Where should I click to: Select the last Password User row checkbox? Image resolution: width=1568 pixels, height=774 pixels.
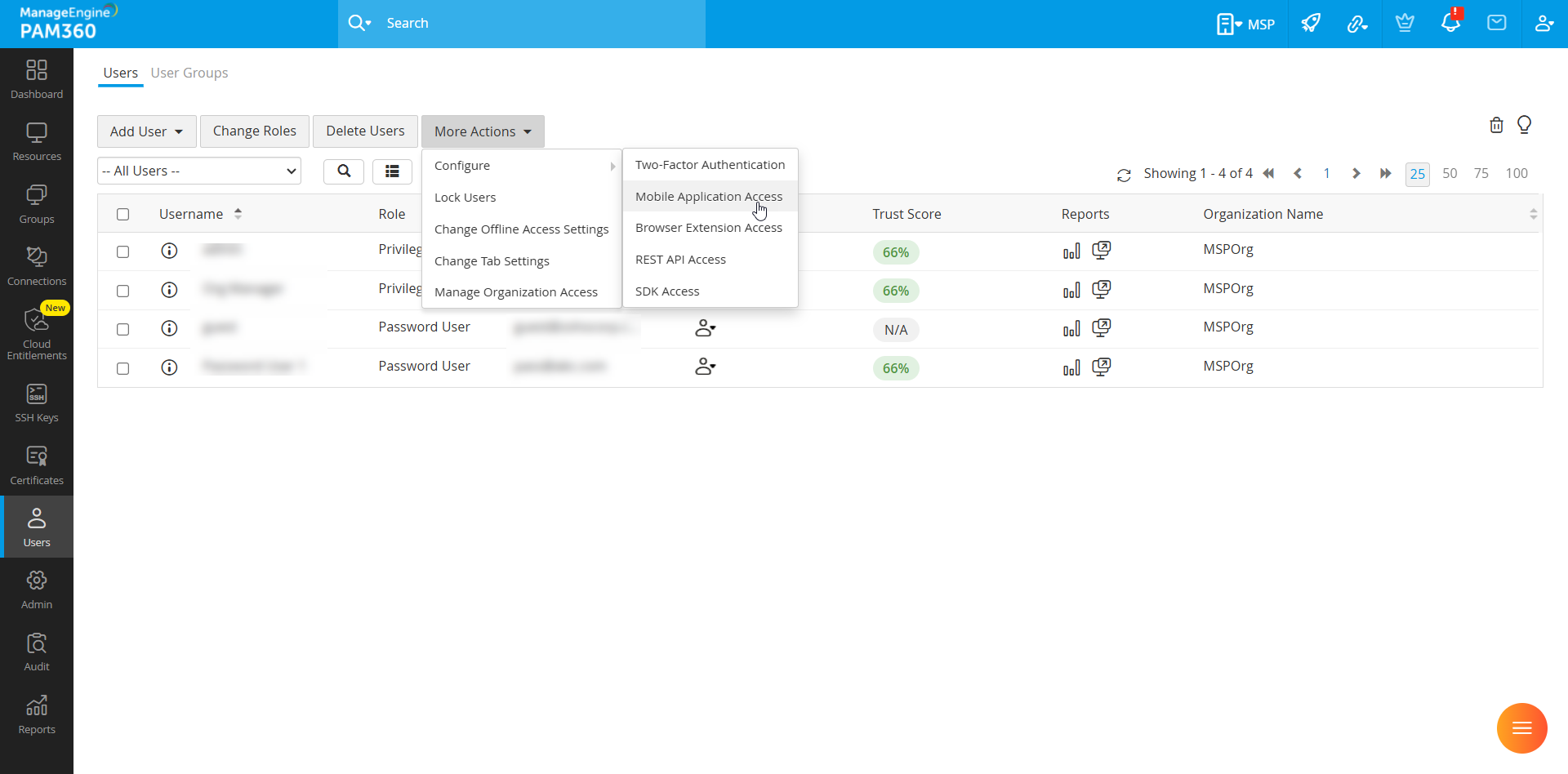pos(123,368)
